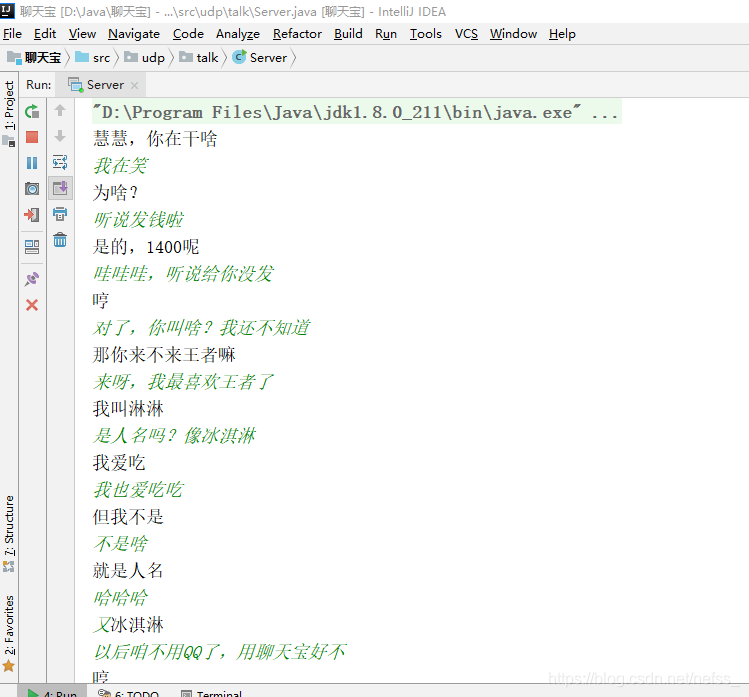Click the Server class breadcrumb
The width and height of the screenshot is (749, 697).
[x=260, y=58]
